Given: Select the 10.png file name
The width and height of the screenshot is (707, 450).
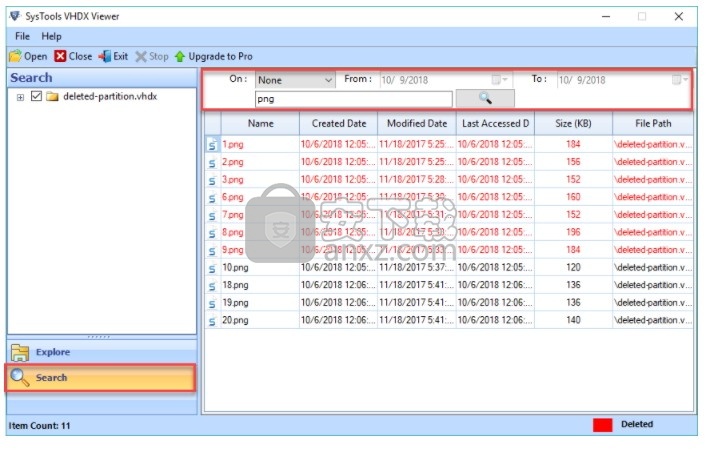Looking at the screenshot, I should (x=235, y=268).
